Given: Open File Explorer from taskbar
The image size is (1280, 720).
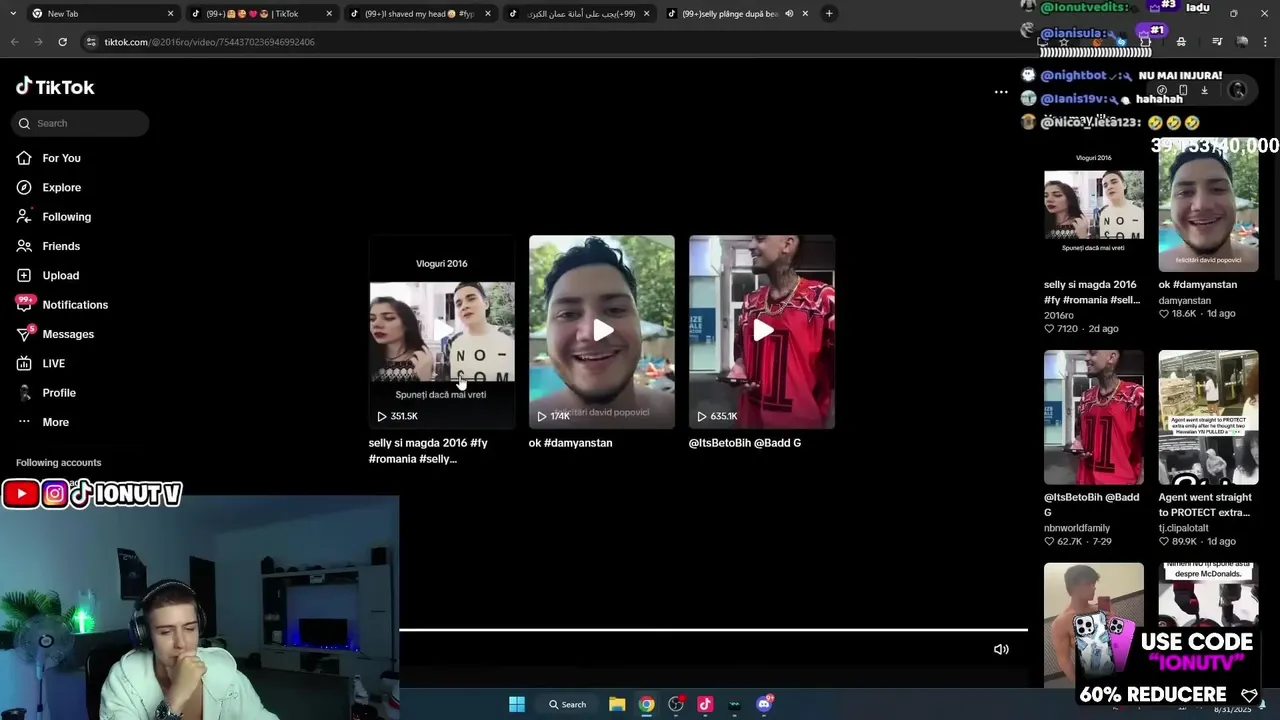Looking at the screenshot, I should [617, 704].
